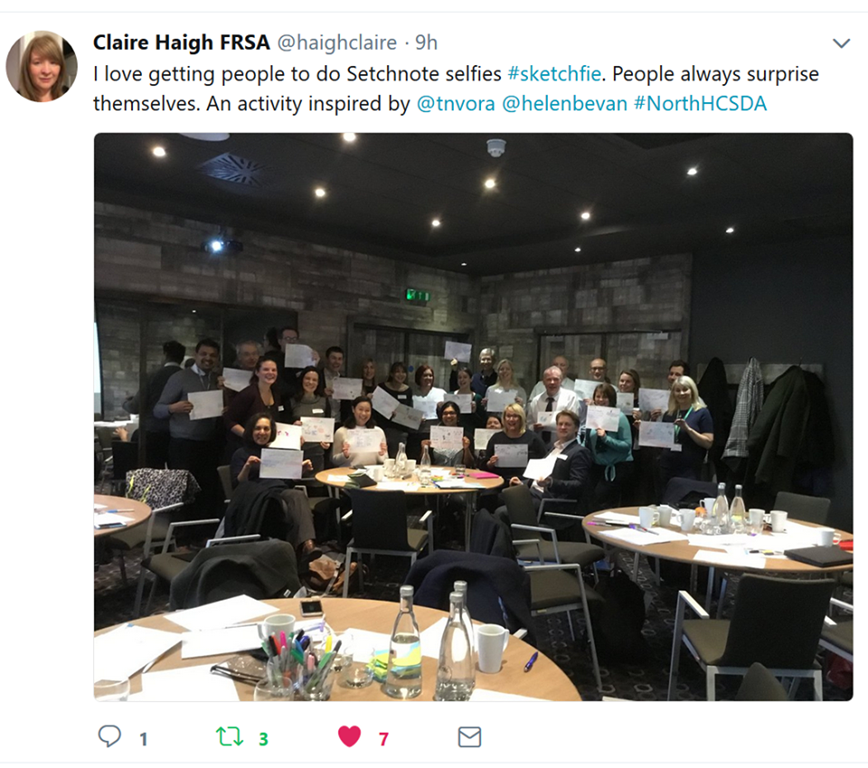Click the reply speech bubble icon

click(x=109, y=736)
